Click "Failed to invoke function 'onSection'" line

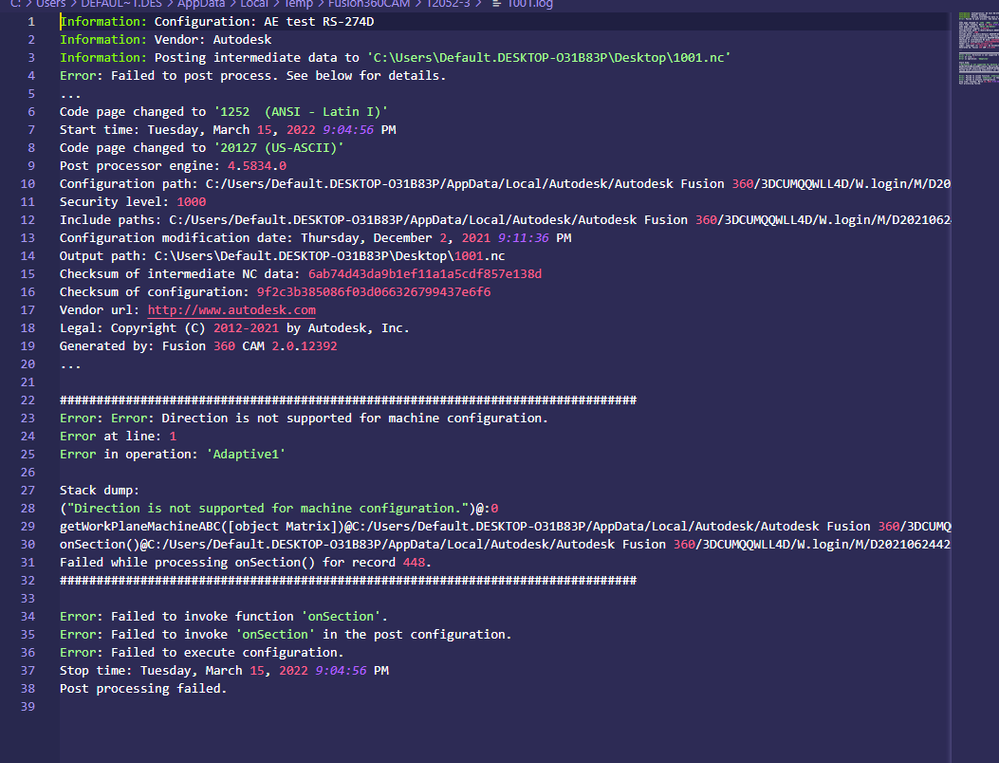[224, 617]
